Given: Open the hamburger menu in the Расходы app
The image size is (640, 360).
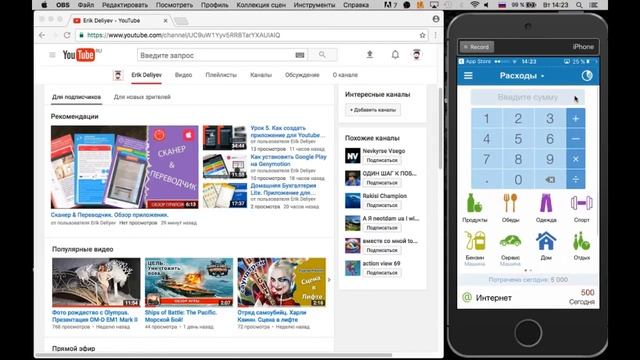Looking at the screenshot, I should coord(468,76).
